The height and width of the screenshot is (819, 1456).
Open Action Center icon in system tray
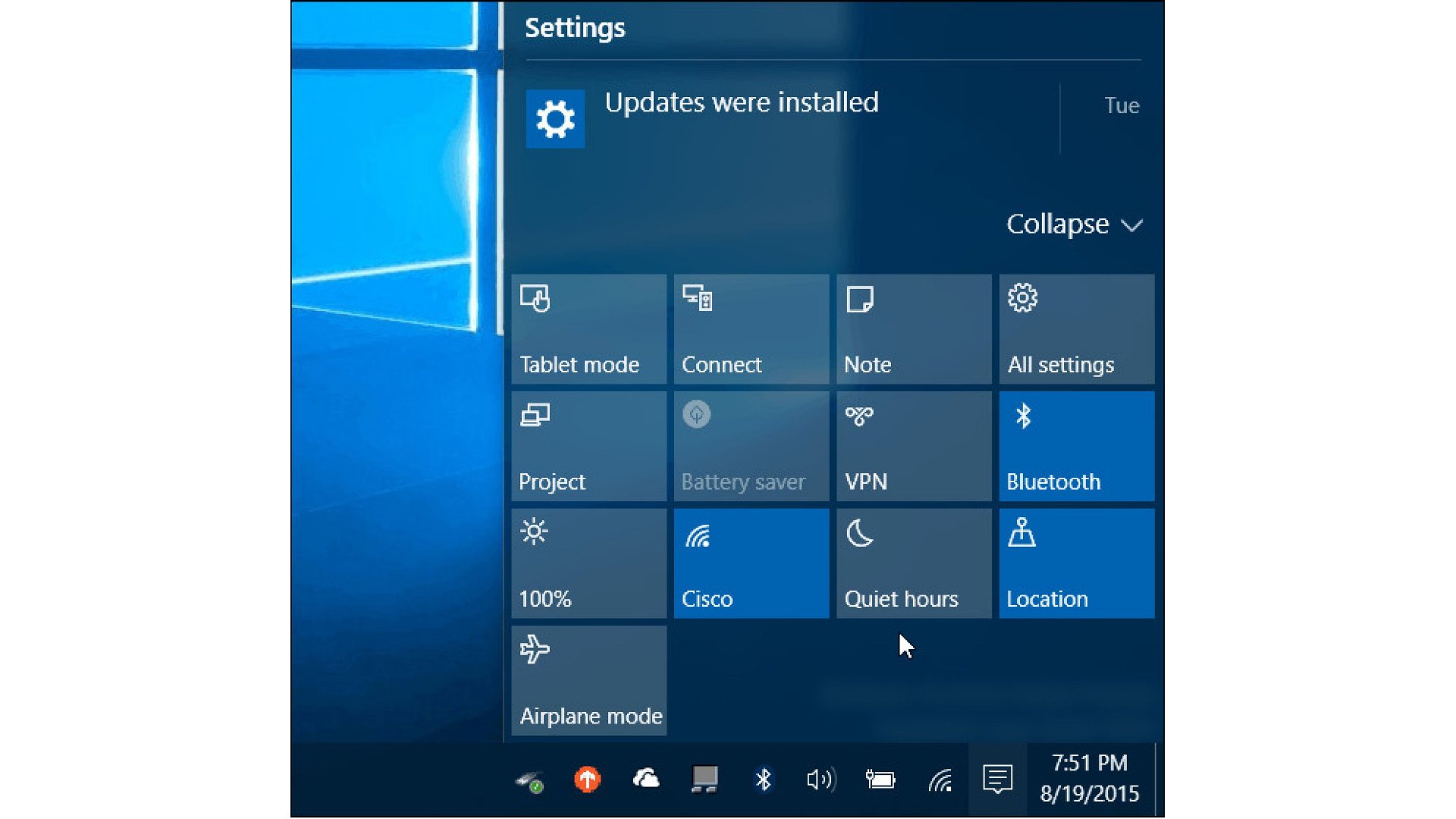[997, 779]
